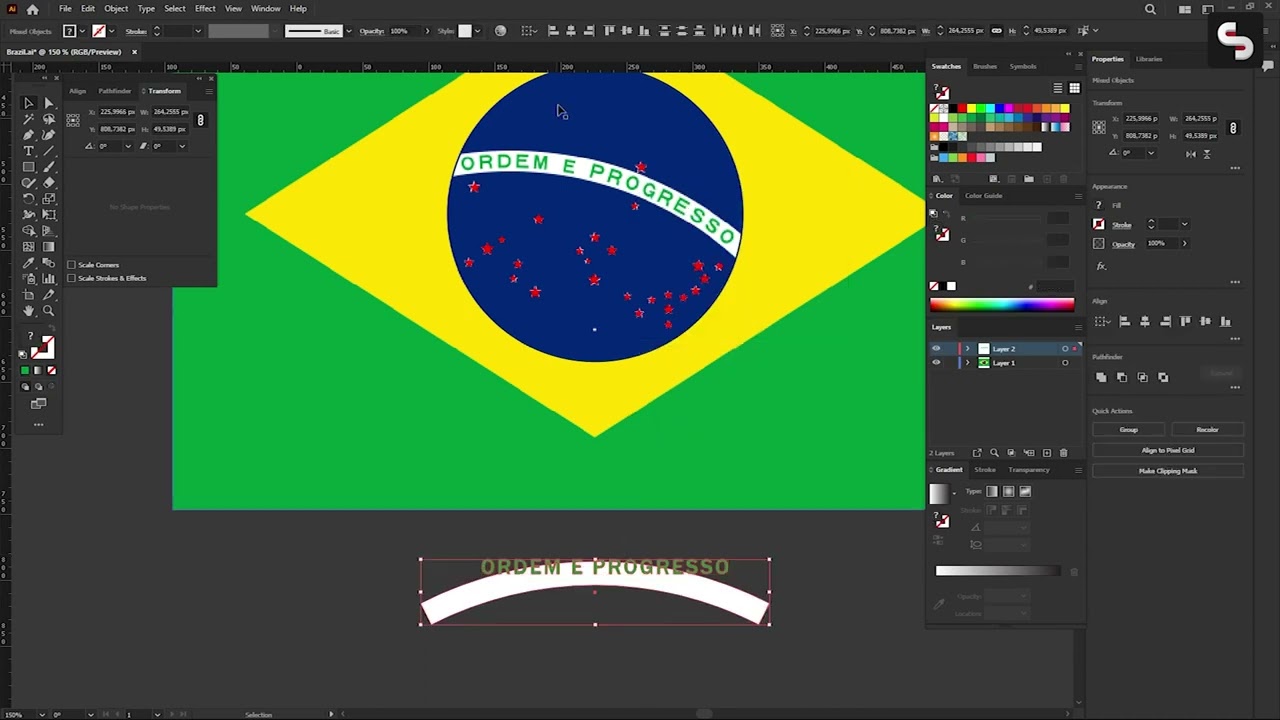Switch to the Libraries tab

1149,59
